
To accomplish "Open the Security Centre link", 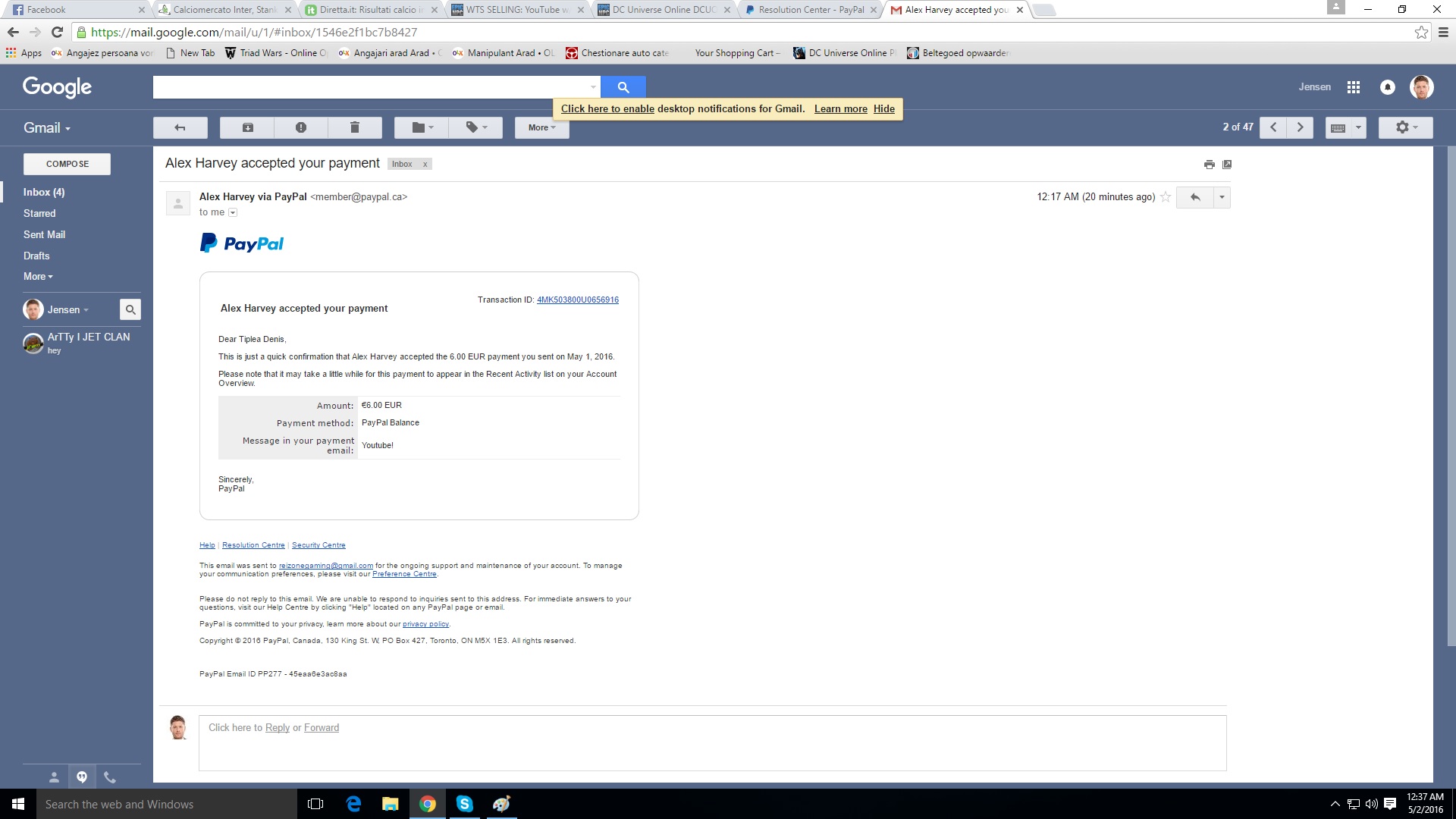I will coord(318,545).
